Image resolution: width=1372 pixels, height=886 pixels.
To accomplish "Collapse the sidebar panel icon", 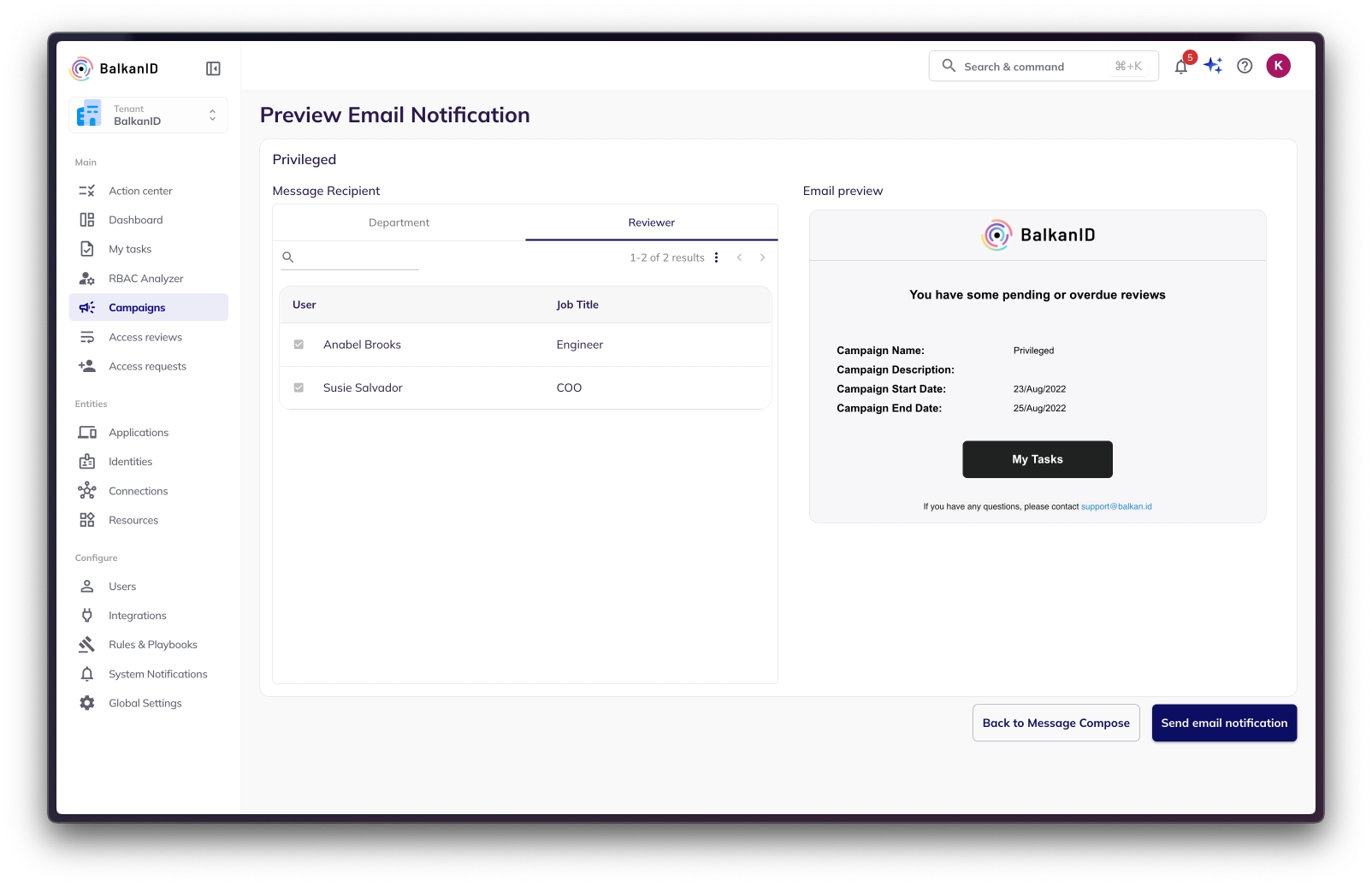I will (213, 68).
